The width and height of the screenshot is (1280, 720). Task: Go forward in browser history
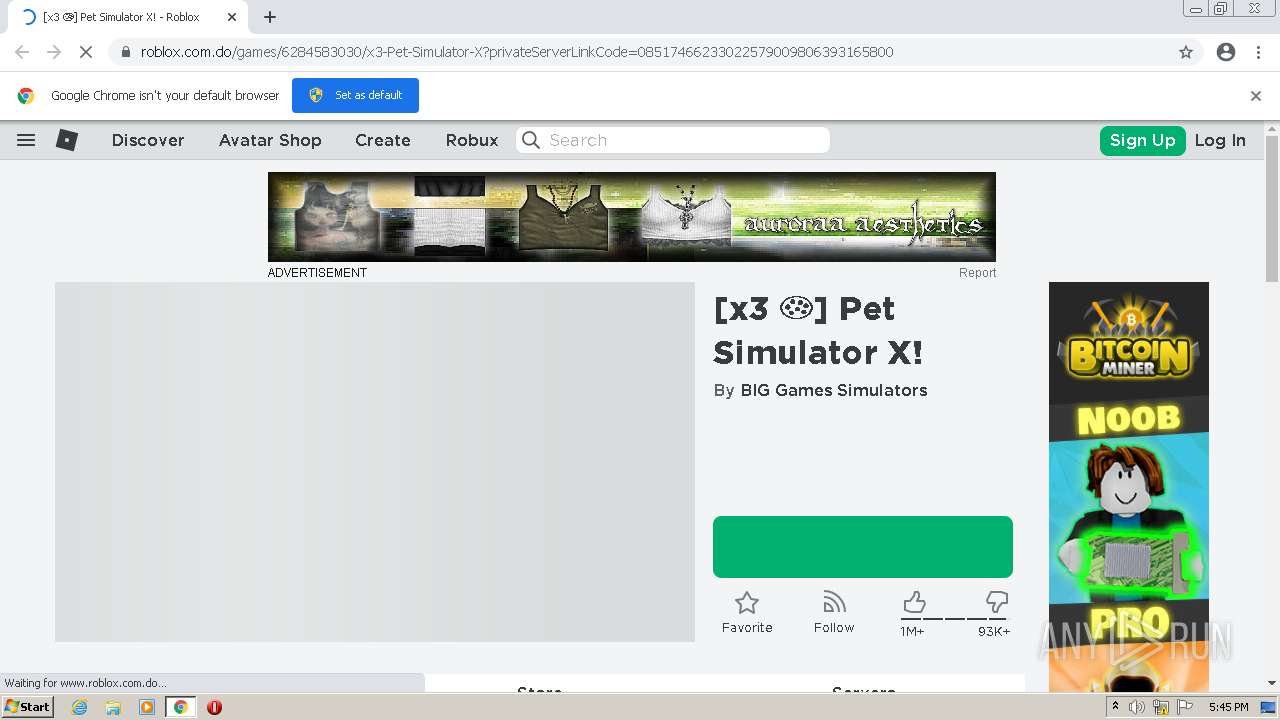coord(54,52)
